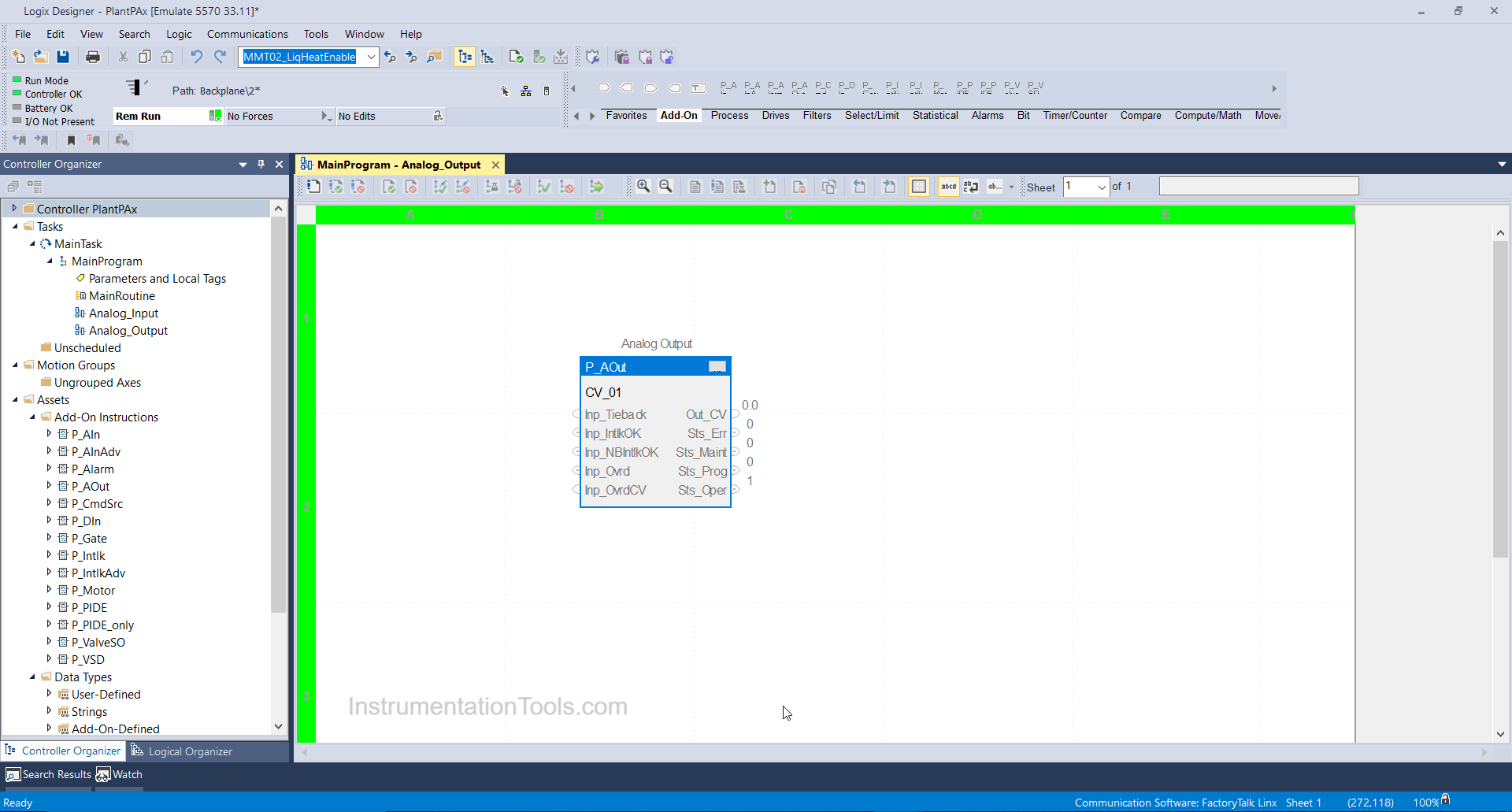Click the Open project folder icon

click(41, 57)
